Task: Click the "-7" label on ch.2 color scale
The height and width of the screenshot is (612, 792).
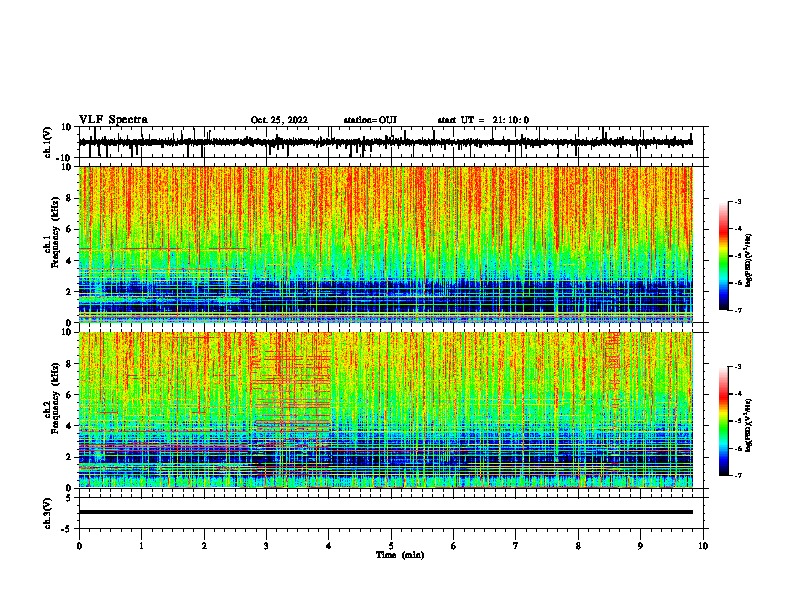Action: (737, 475)
